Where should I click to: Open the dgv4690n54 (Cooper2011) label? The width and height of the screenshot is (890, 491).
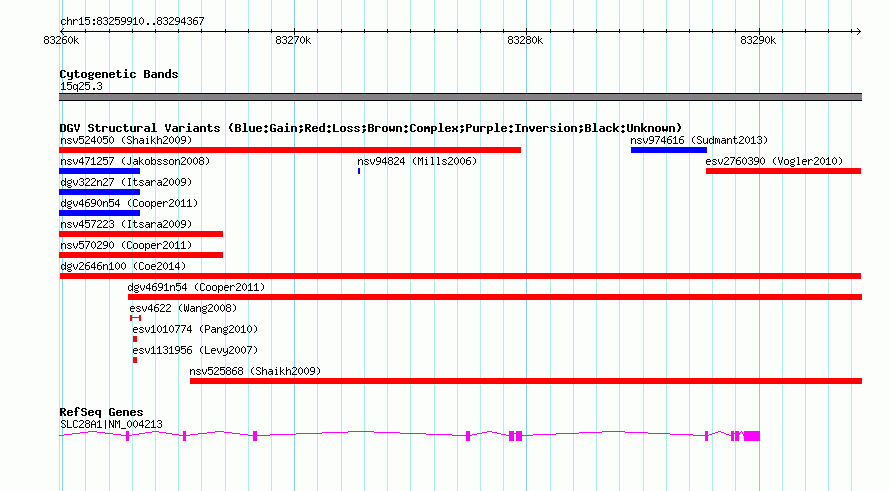click(129, 203)
